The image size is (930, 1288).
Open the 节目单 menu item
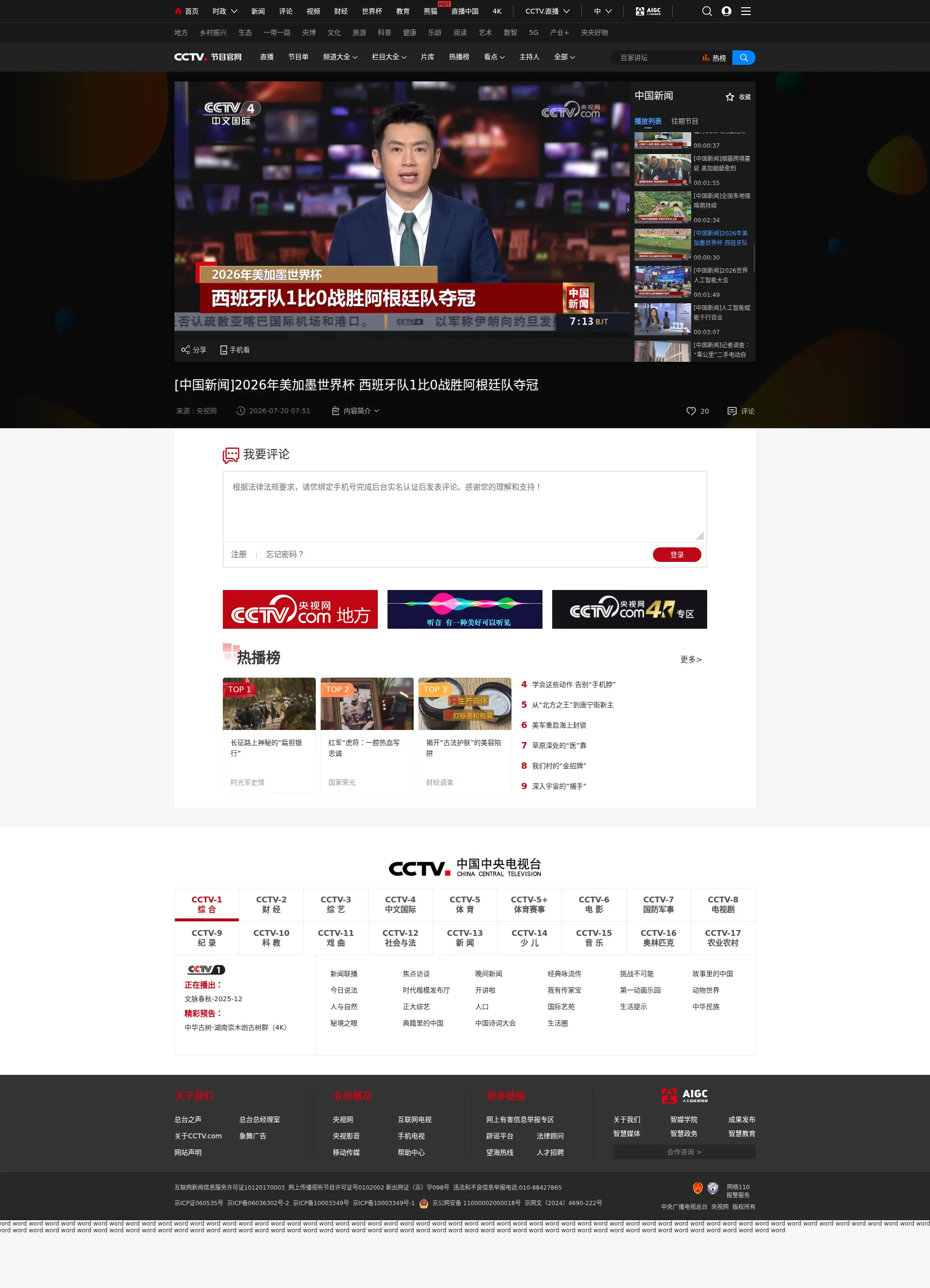coord(298,57)
